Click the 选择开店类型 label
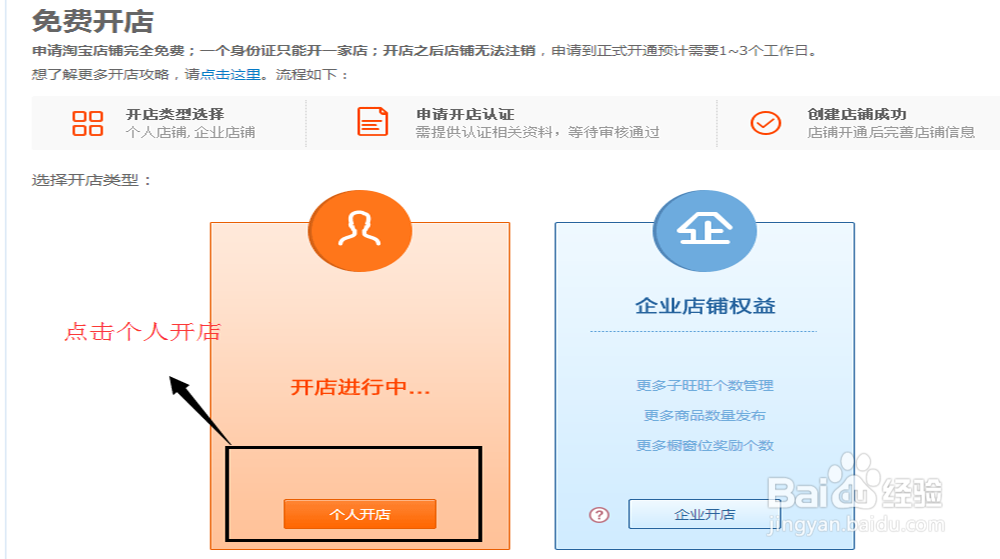The image size is (1000, 559). (91, 180)
